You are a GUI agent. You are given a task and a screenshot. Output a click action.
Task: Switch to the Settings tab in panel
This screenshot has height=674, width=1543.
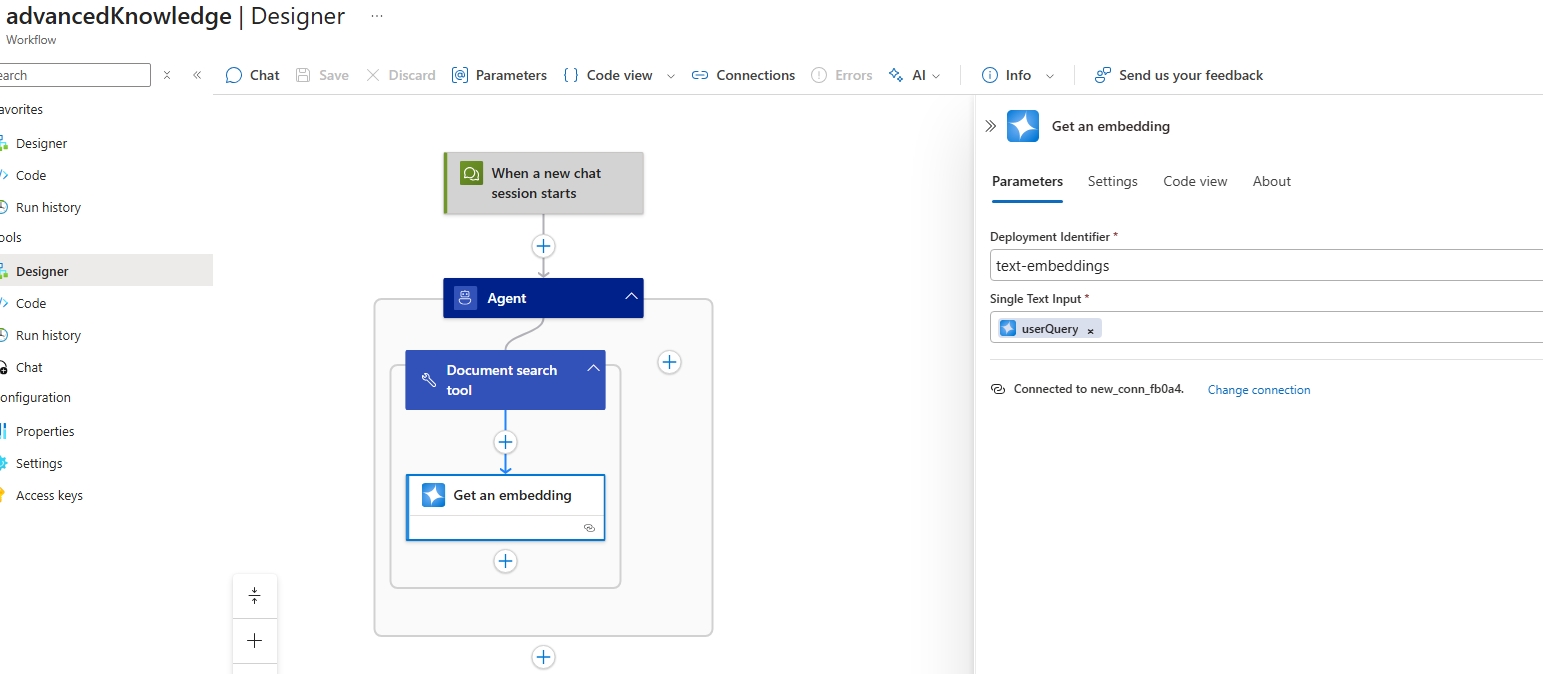pyautogui.click(x=1113, y=181)
